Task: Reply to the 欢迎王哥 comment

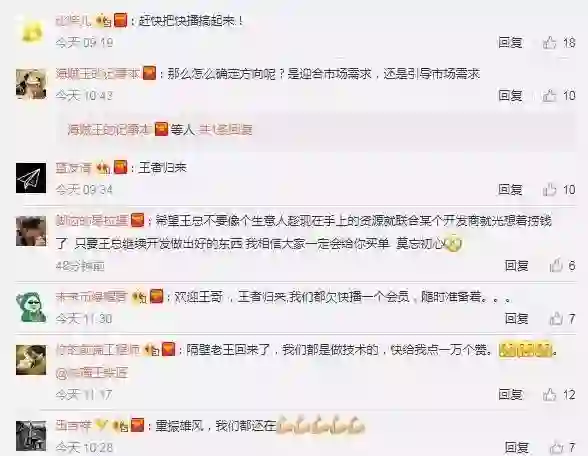Action: pos(517,318)
